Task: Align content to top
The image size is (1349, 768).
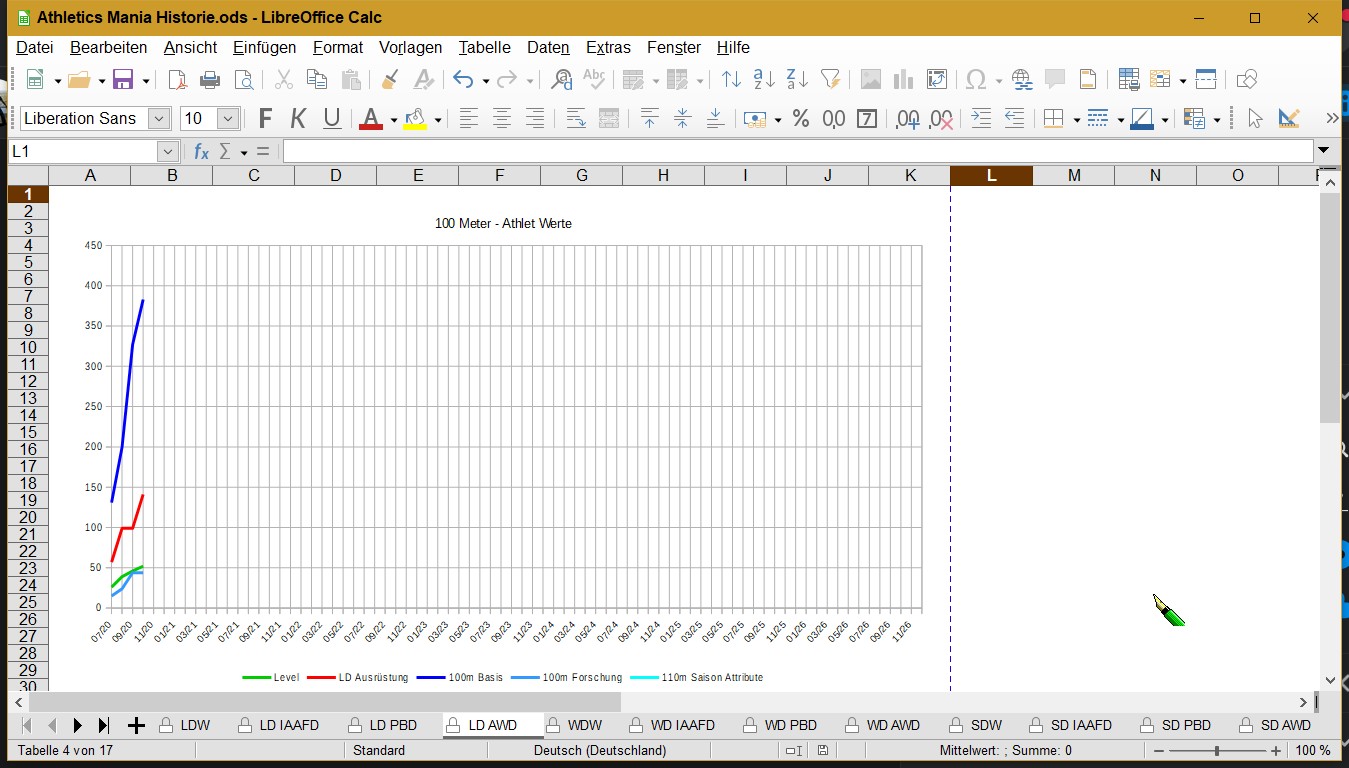Action: pos(649,119)
